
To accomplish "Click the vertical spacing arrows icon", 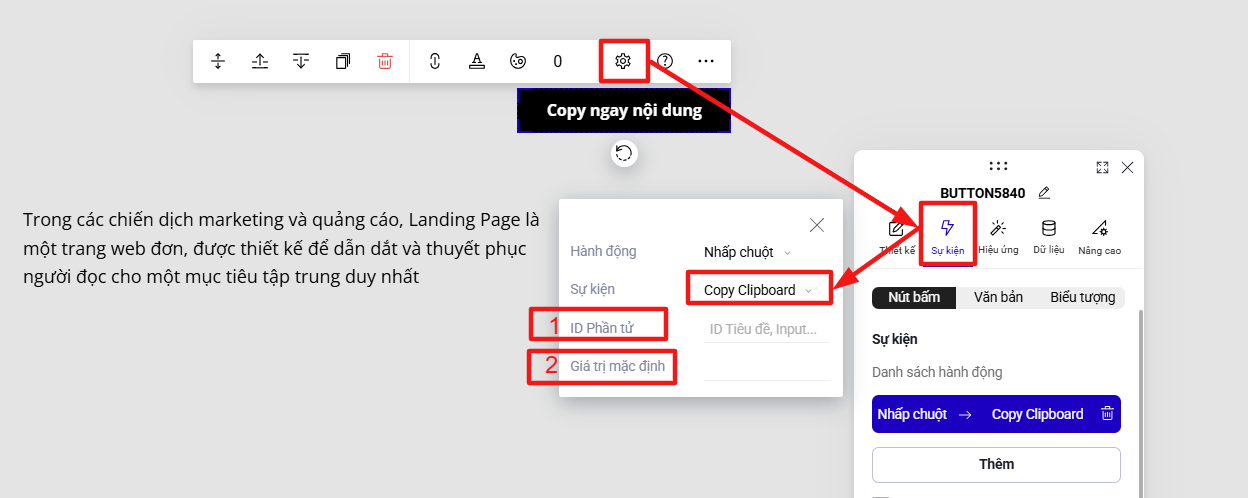I will 218,61.
